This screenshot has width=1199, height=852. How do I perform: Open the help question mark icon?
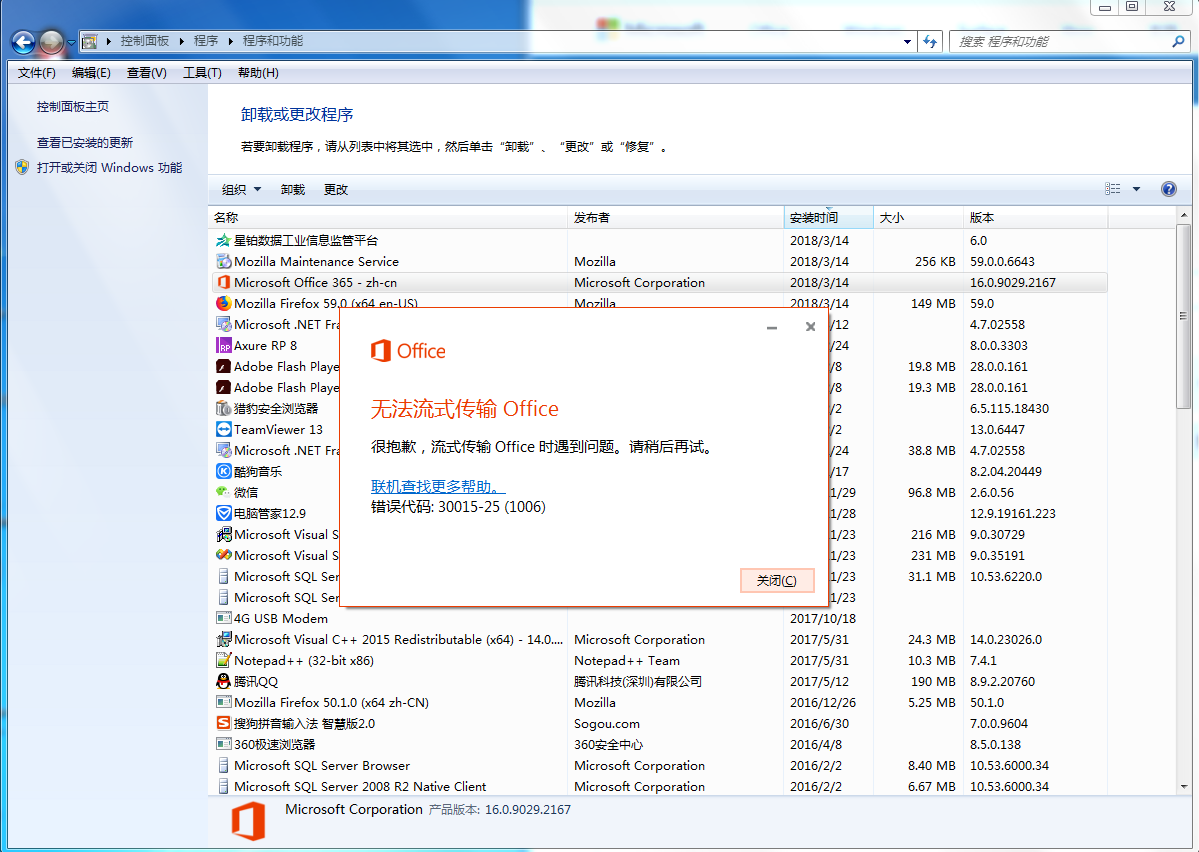(1168, 189)
